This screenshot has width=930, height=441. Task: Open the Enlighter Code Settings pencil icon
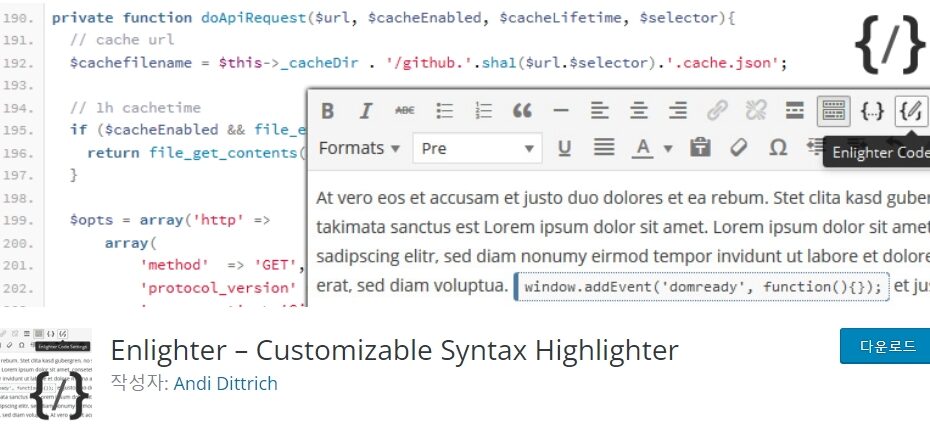[x=911, y=111]
